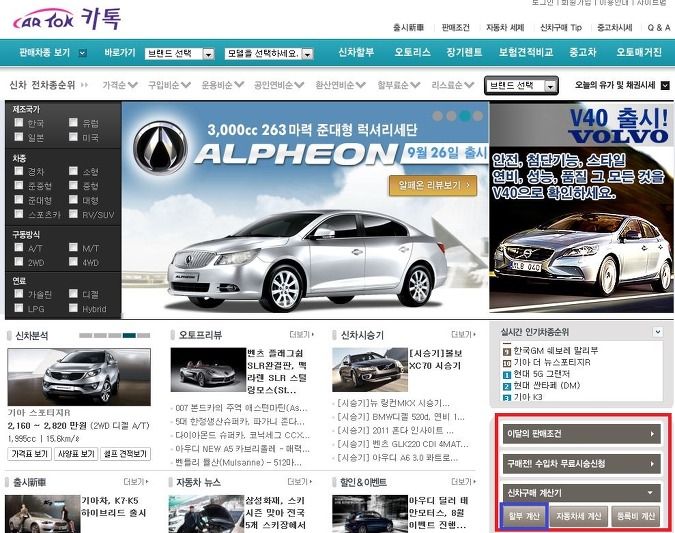Open 구매전! 수입차 무료시승신청 button
This screenshot has width=675, height=533.
(x=582, y=464)
